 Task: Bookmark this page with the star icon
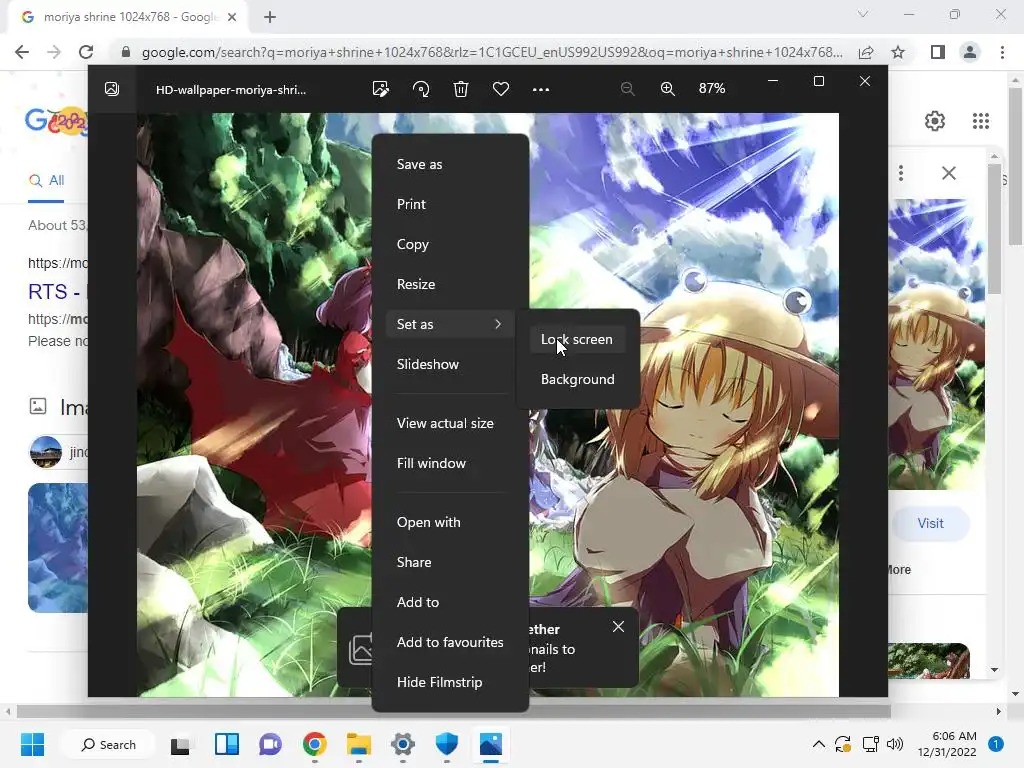coord(899,52)
